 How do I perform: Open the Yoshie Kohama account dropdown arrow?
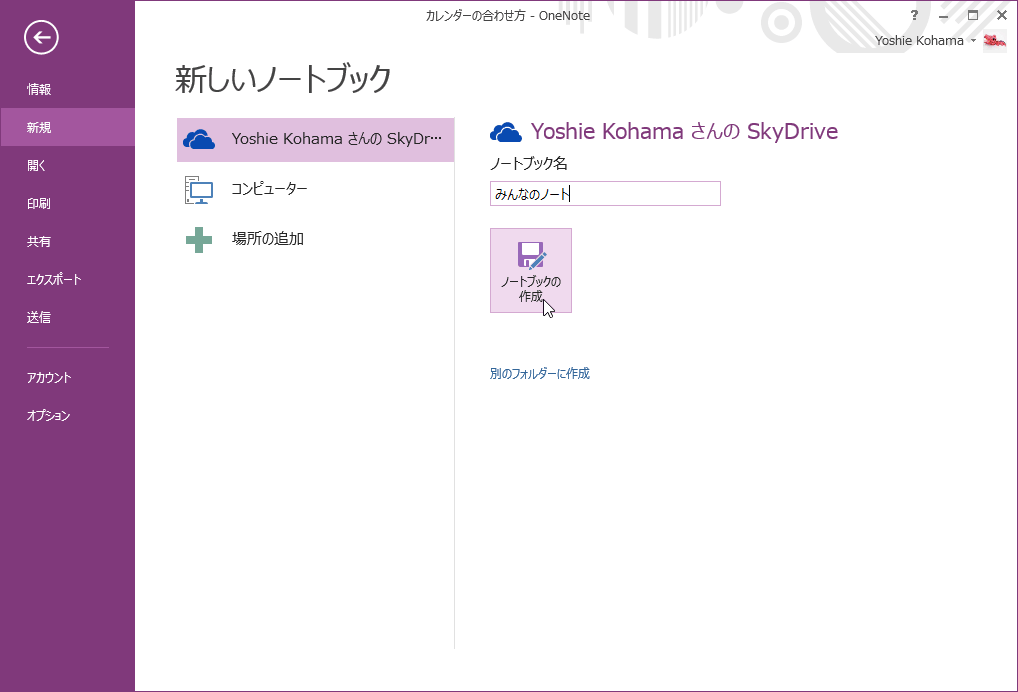pyautogui.click(x=973, y=40)
